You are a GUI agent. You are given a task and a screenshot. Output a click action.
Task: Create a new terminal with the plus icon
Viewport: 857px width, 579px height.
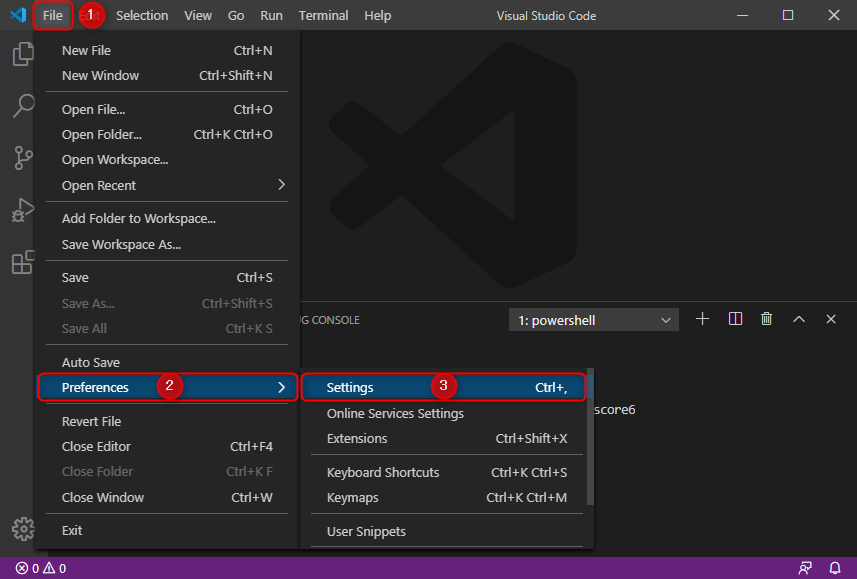[x=702, y=318]
